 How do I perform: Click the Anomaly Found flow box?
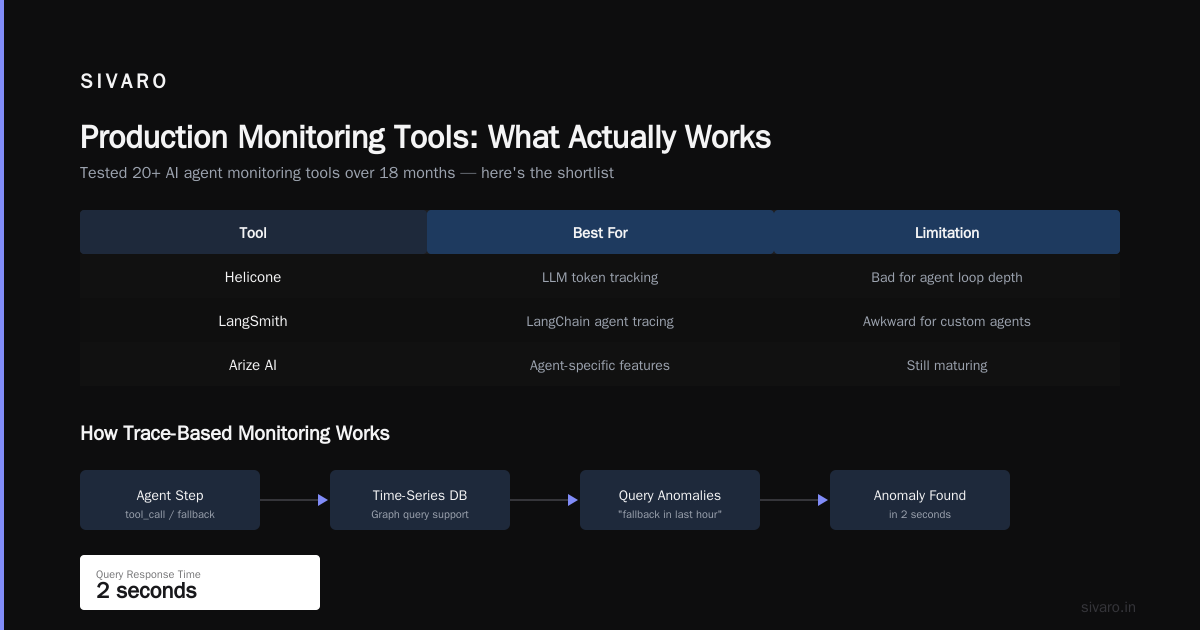920,500
